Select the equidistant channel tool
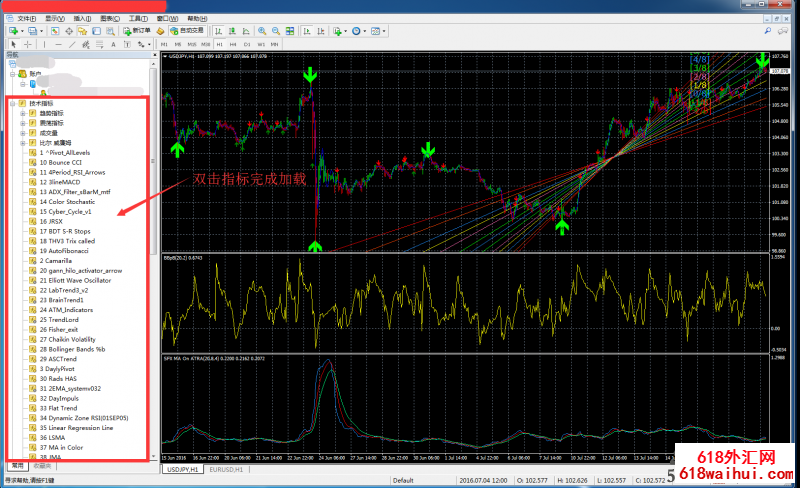Image resolution: width=800 pixels, height=488 pixels. [x=86, y=44]
